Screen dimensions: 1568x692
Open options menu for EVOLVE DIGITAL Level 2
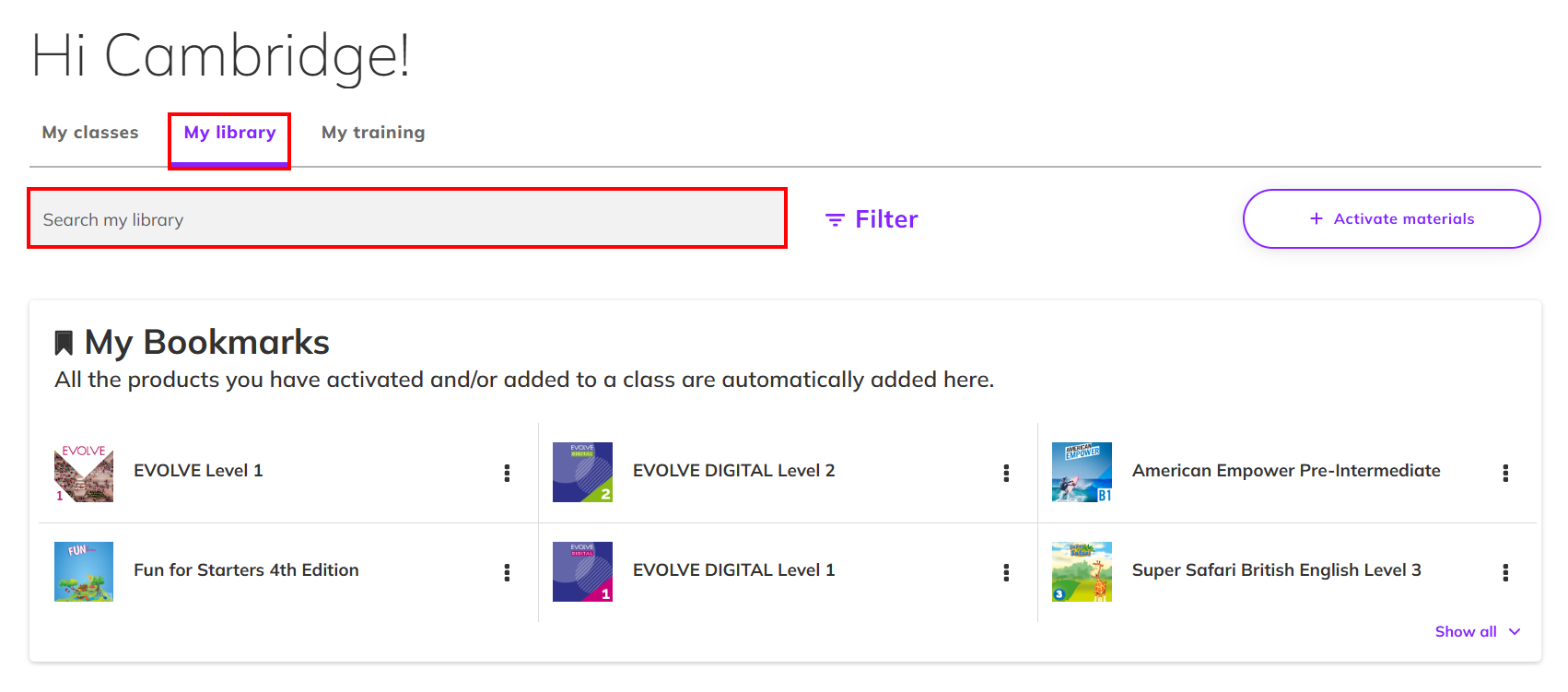[1006, 473]
